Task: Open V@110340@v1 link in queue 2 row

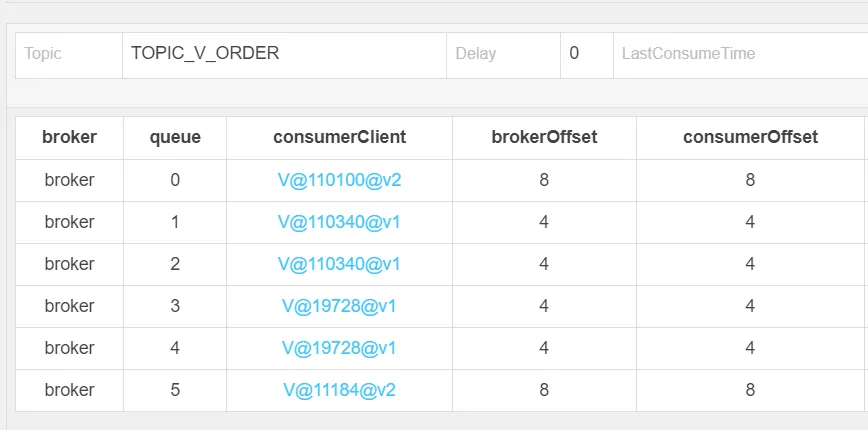Action: 339,264
